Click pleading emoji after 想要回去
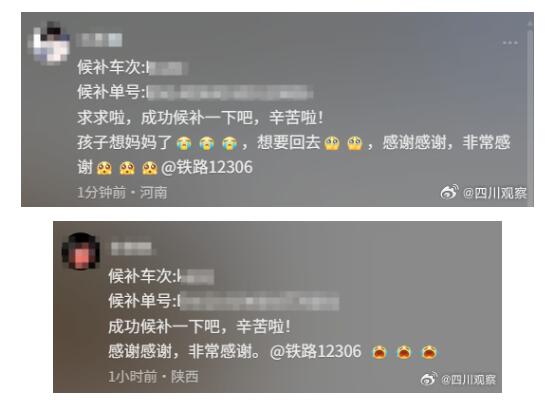The image size is (556, 405). 332,143
